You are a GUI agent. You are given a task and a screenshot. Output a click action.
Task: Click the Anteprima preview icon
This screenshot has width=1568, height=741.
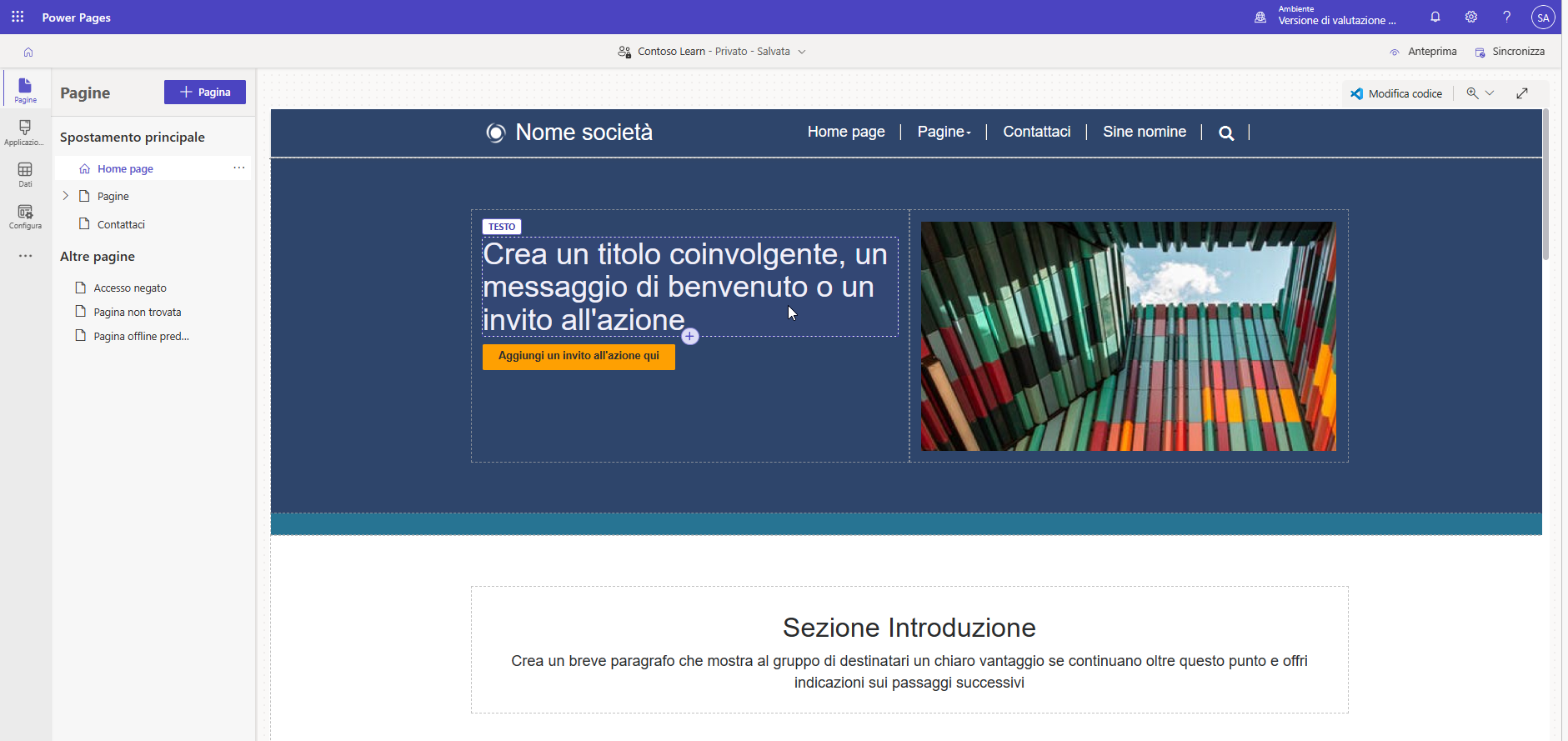[x=1395, y=52]
